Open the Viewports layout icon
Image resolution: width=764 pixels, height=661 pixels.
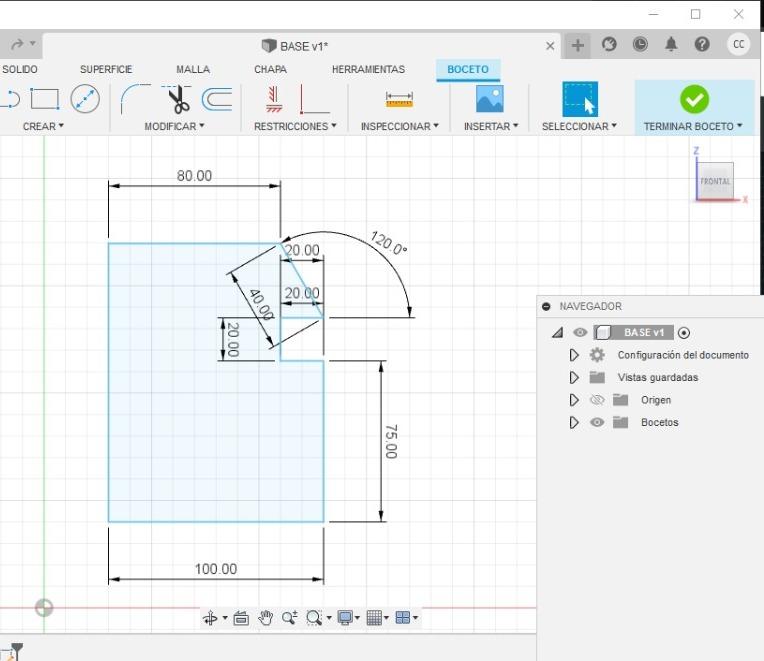pyautogui.click(x=403, y=618)
